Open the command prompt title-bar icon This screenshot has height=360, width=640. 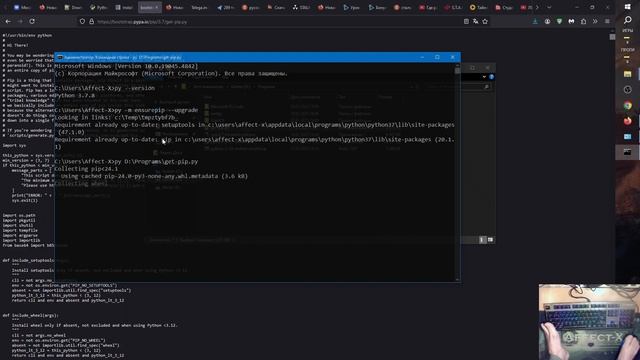pyautogui.click(x=60, y=57)
